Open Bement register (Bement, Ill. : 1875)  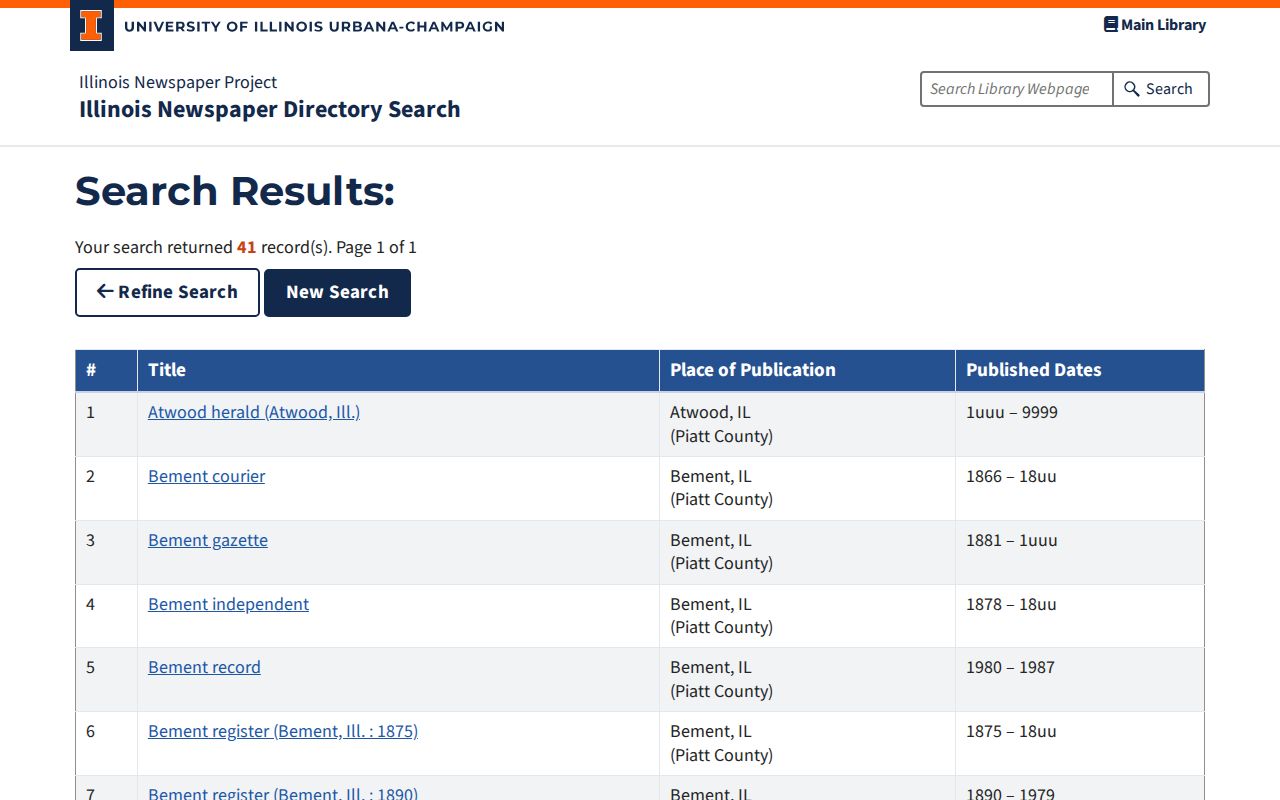click(x=283, y=731)
